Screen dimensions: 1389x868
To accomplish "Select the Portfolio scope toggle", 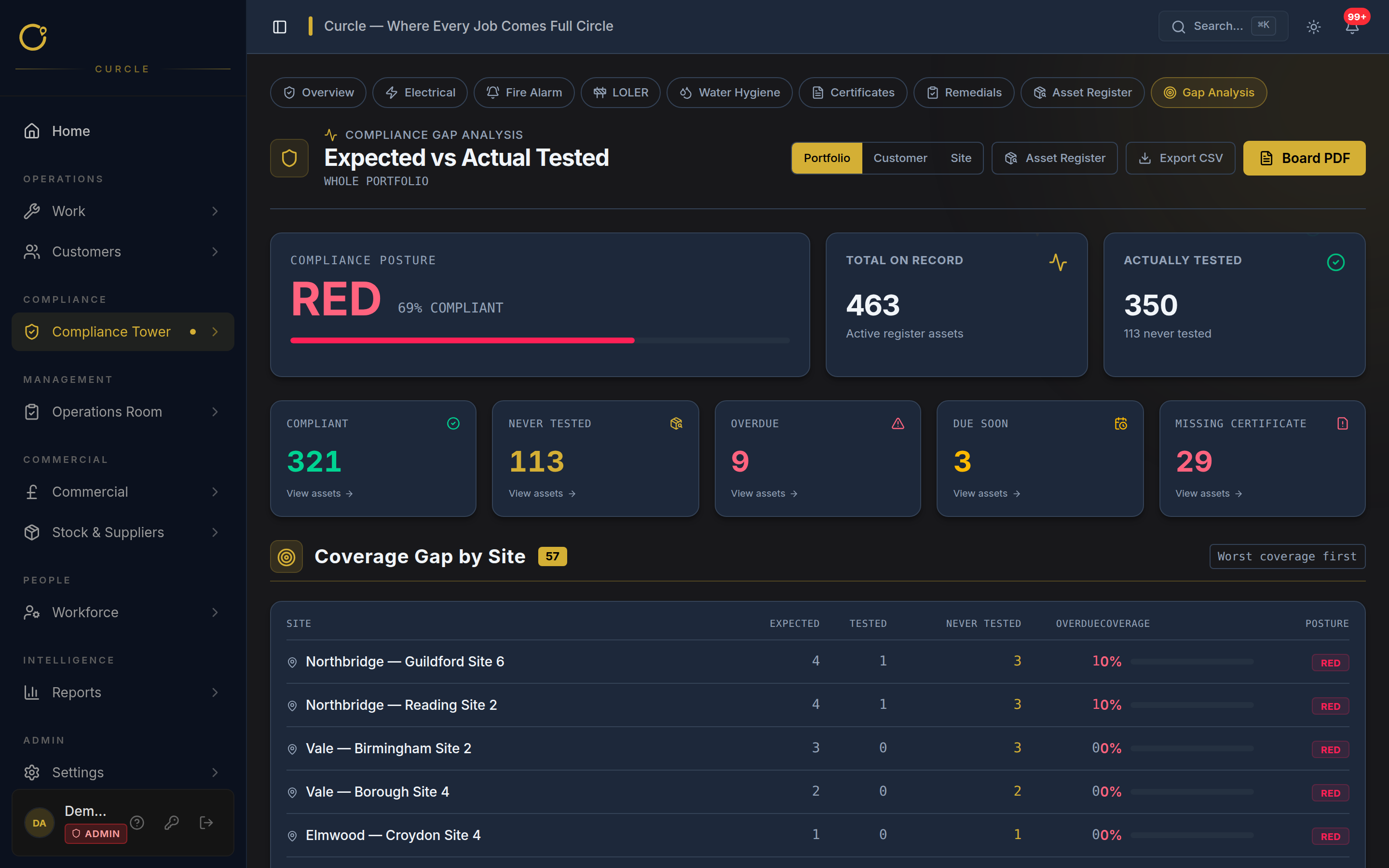I will 827,158.
